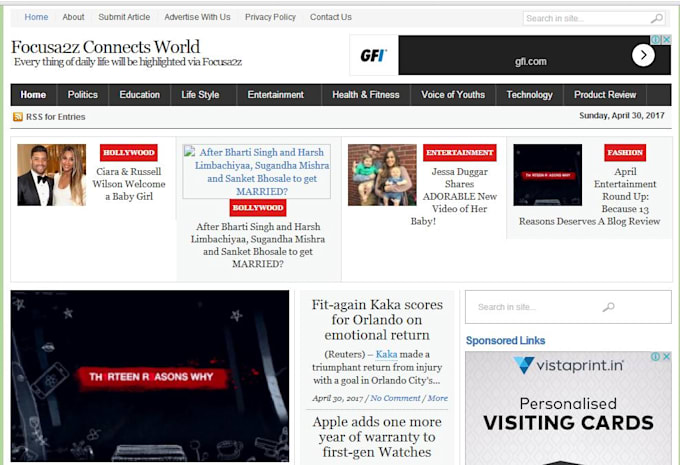
Task: Click the red HOLLYWOOD category tag
Action: click(129, 153)
